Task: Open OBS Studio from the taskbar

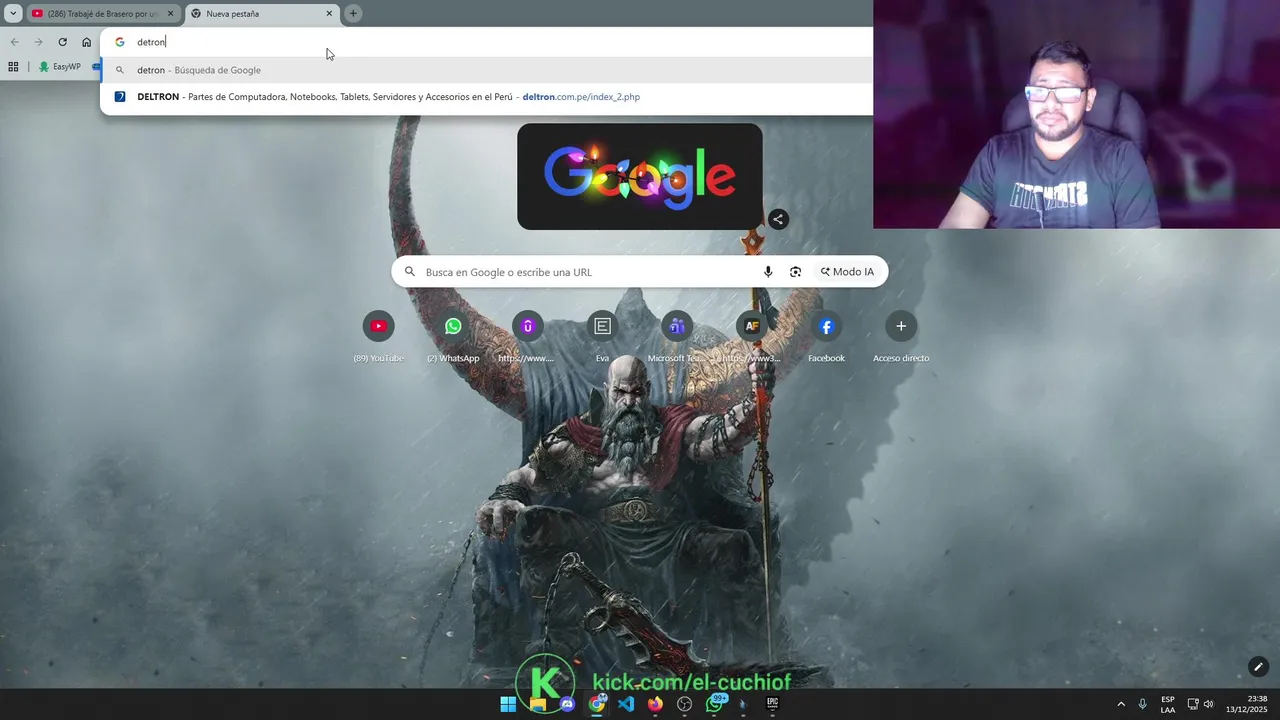Action: 685,704
